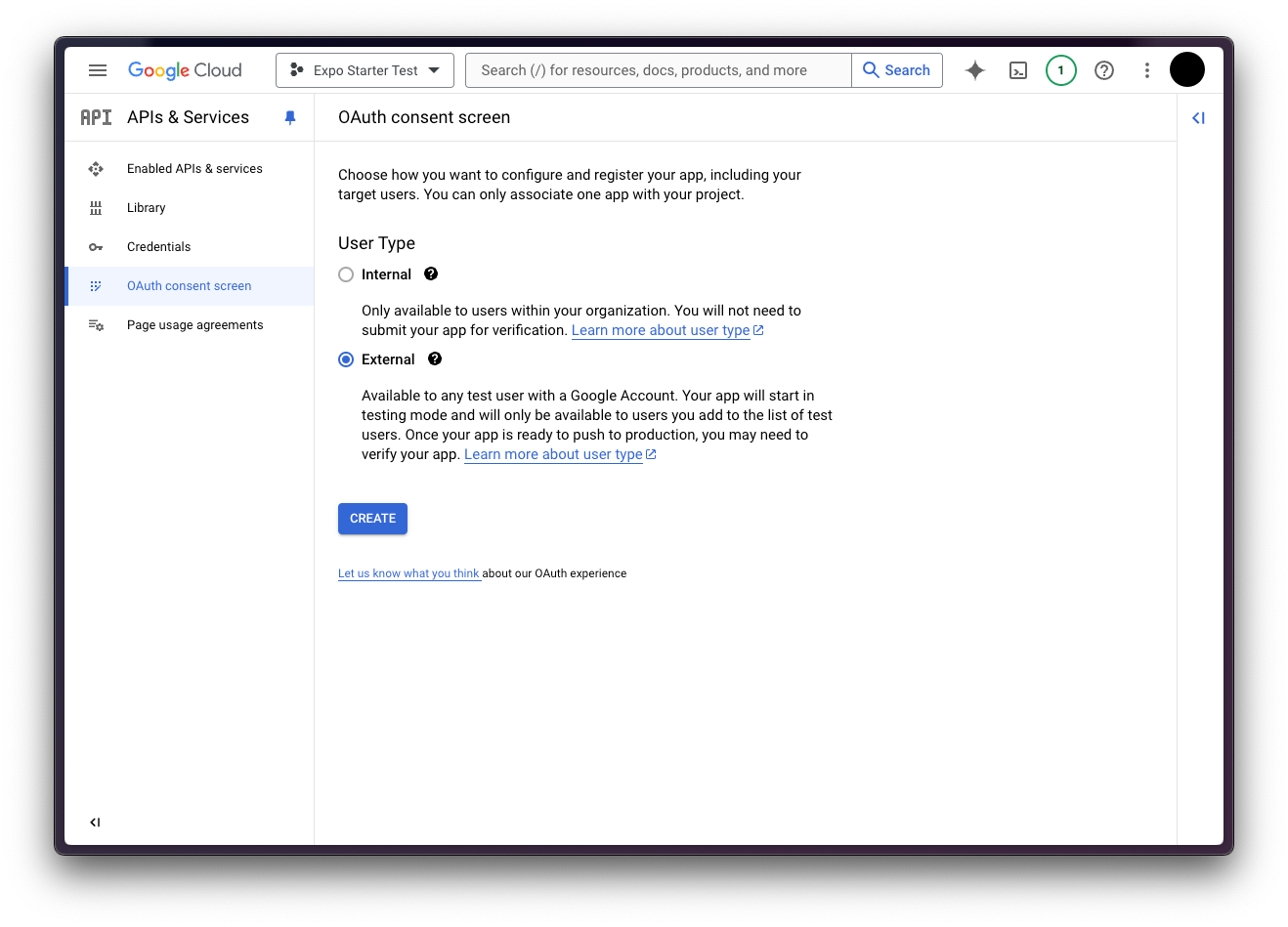This screenshot has height=927, width=1288.
Task: Click the Credentials key icon
Action: [x=96, y=247]
